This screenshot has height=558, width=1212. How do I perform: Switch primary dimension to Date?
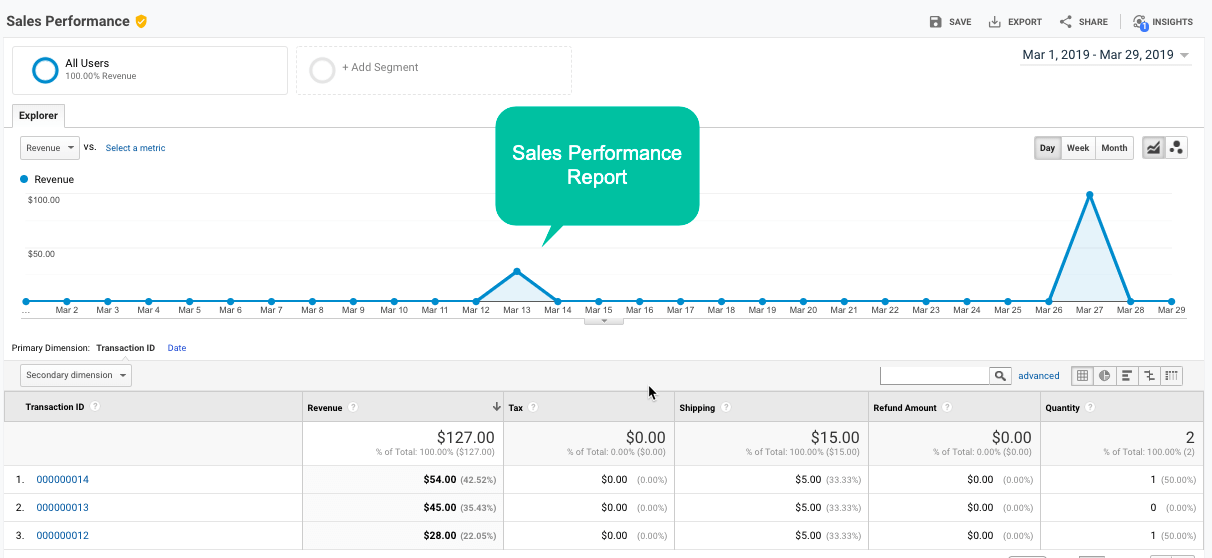[177, 348]
